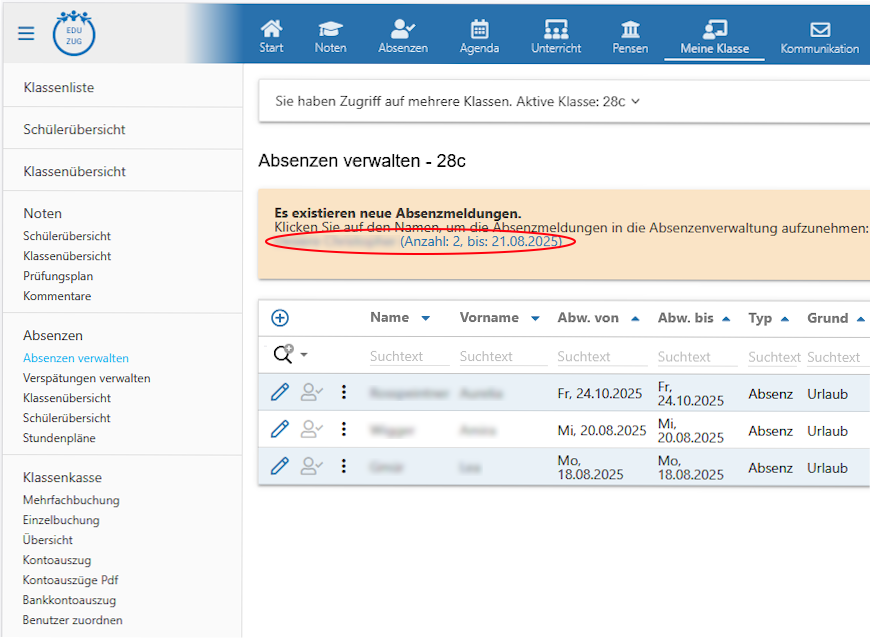
Task: Edit the absence dated Fr, 24.10.2025
Action: pyautogui.click(x=280, y=392)
